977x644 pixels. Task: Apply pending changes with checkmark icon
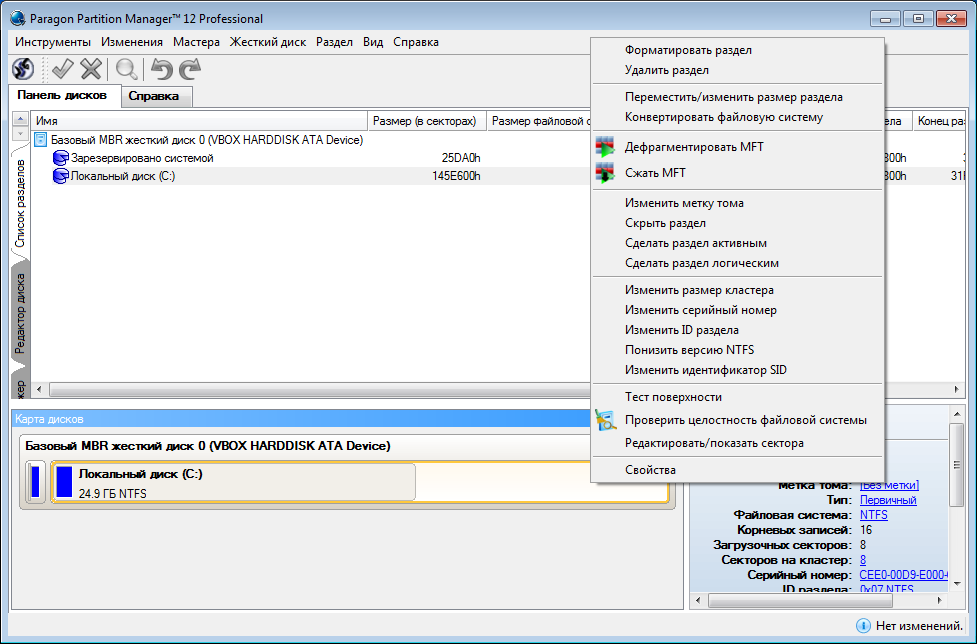63,68
